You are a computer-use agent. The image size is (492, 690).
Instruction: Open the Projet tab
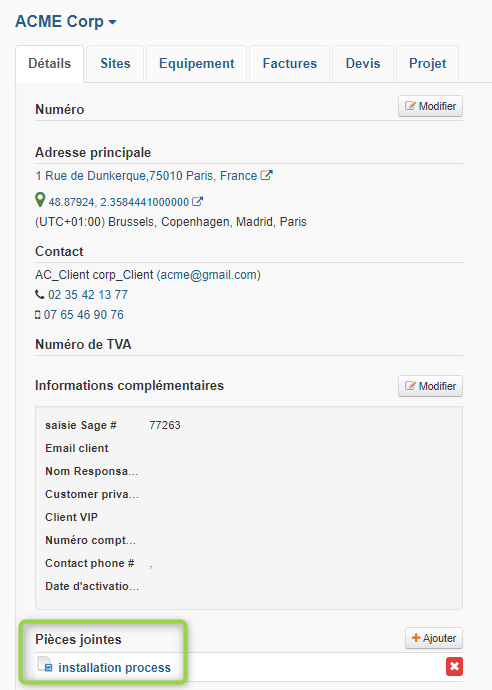click(427, 64)
